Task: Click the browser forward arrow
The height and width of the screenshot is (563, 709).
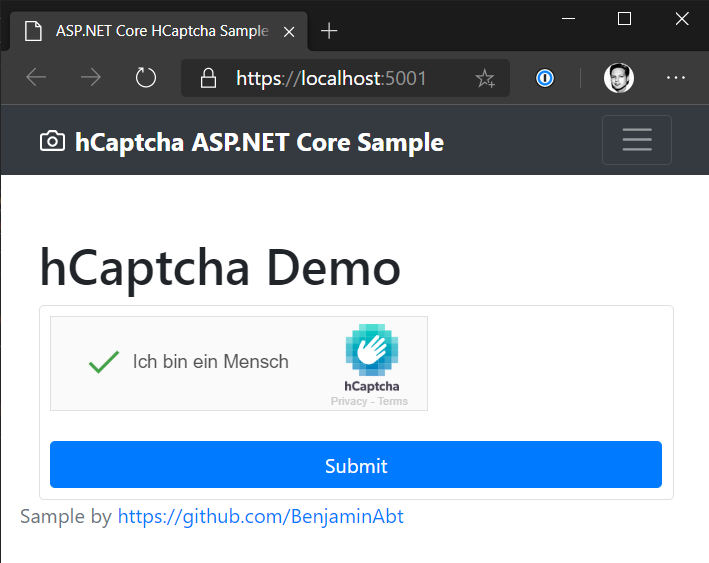Action: [x=90, y=77]
